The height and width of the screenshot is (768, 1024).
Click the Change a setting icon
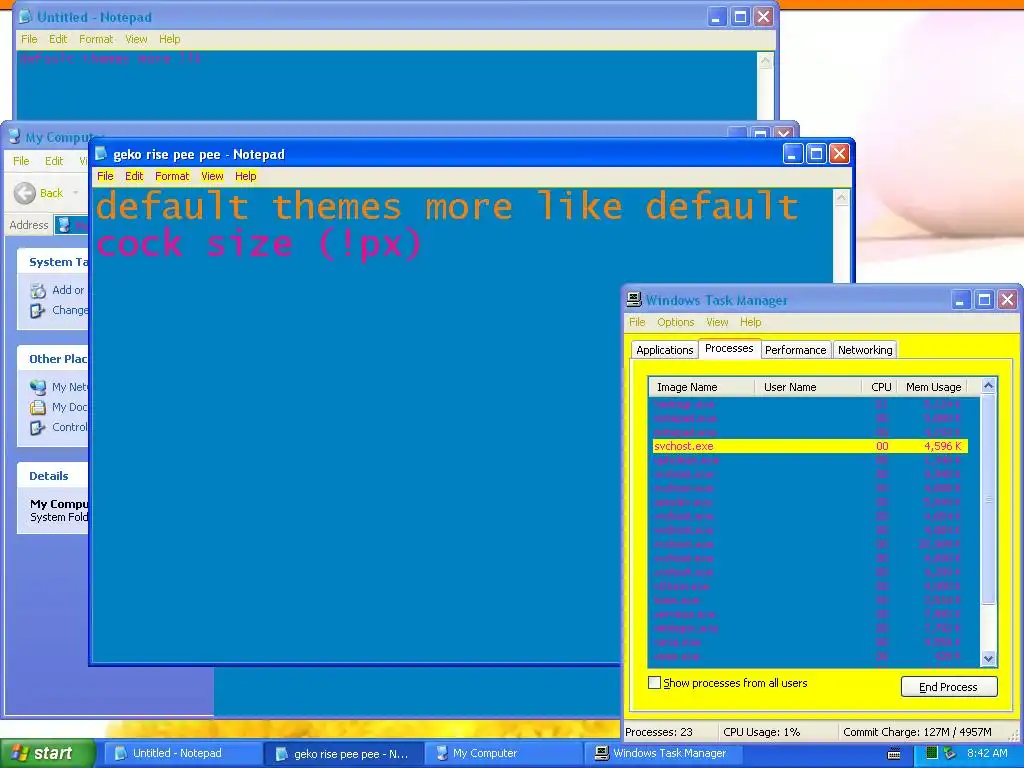(x=38, y=310)
